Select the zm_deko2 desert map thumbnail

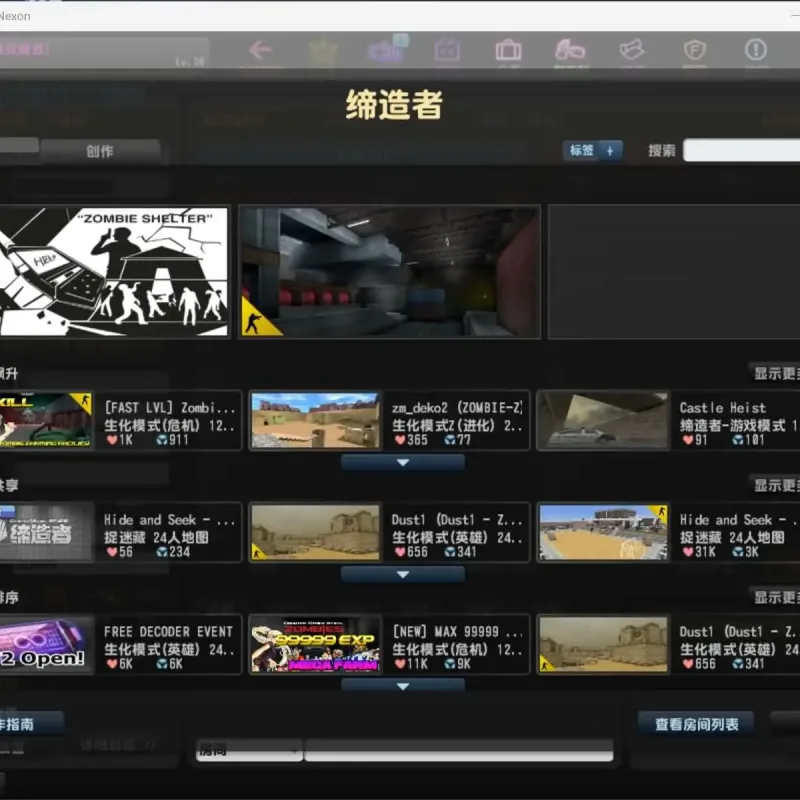click(x=315, y=420)
